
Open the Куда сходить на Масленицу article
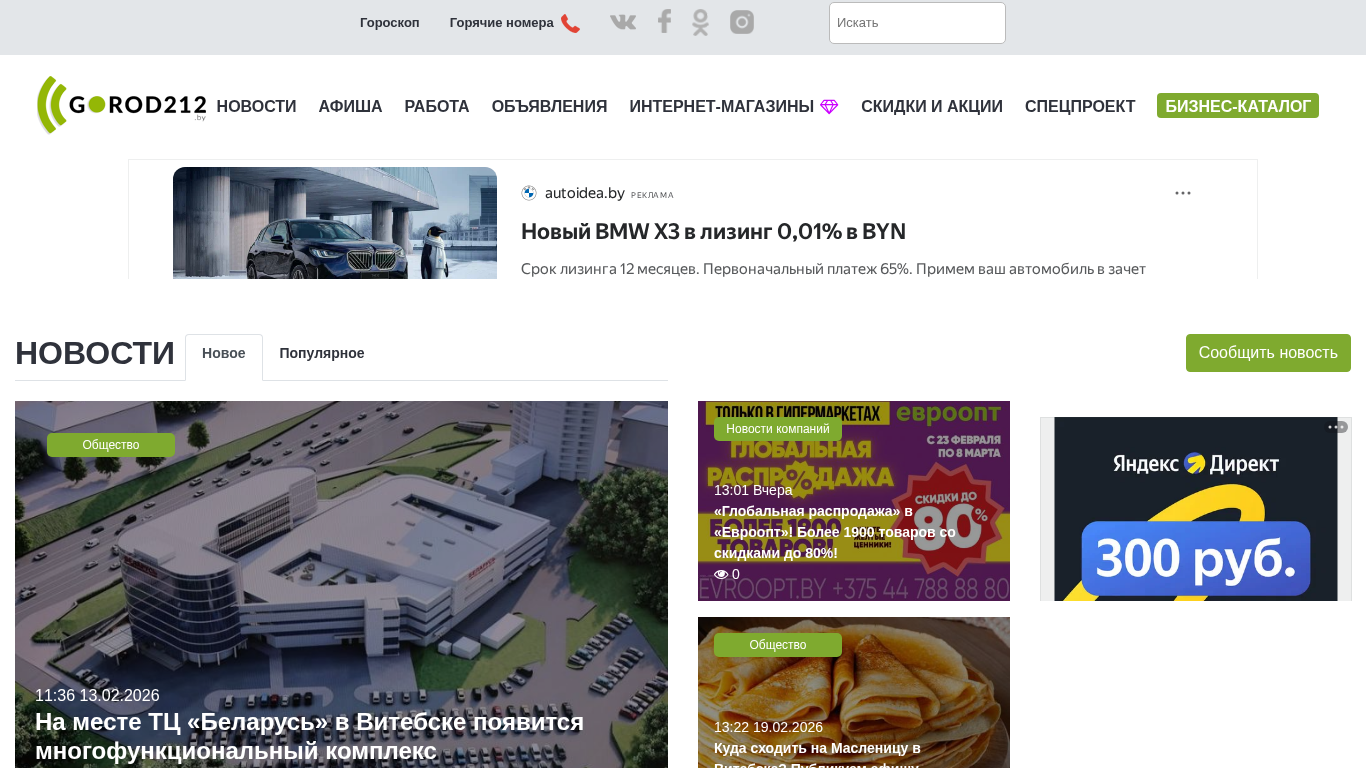817,754
